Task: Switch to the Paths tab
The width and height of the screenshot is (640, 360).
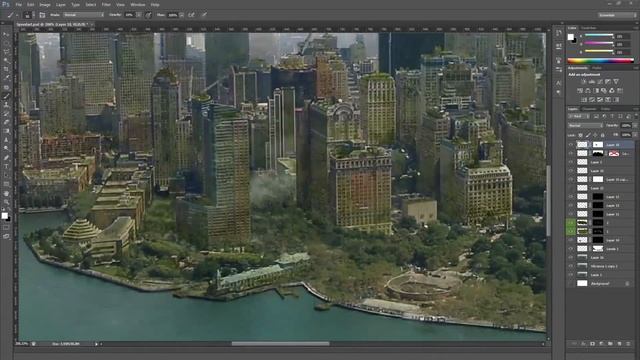Action: (605, 109)
